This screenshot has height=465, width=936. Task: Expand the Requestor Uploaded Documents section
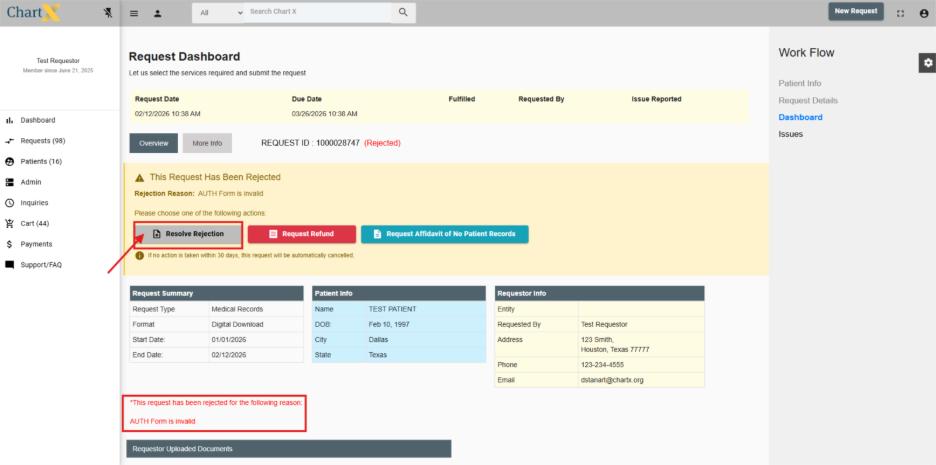point(288,449)
